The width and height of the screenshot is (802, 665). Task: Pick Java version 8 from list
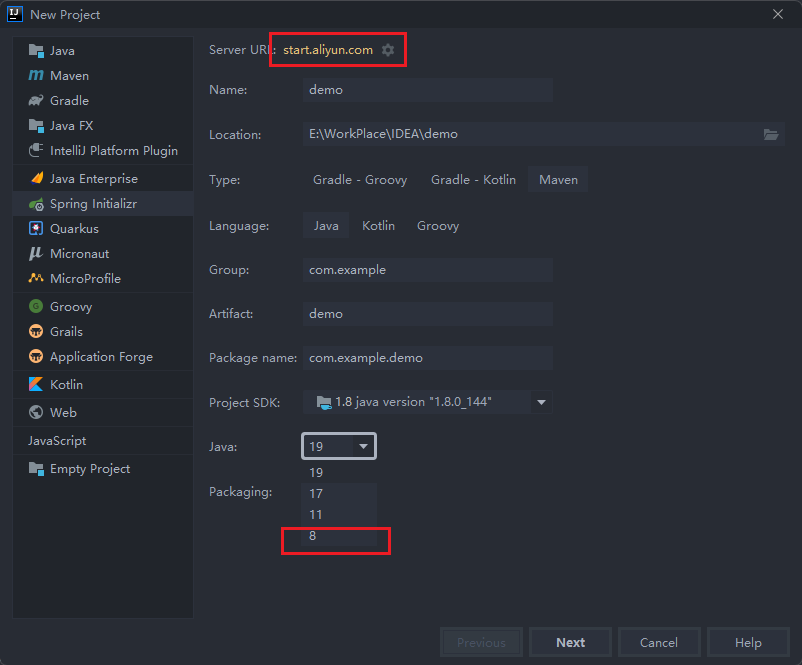(339, 536)
